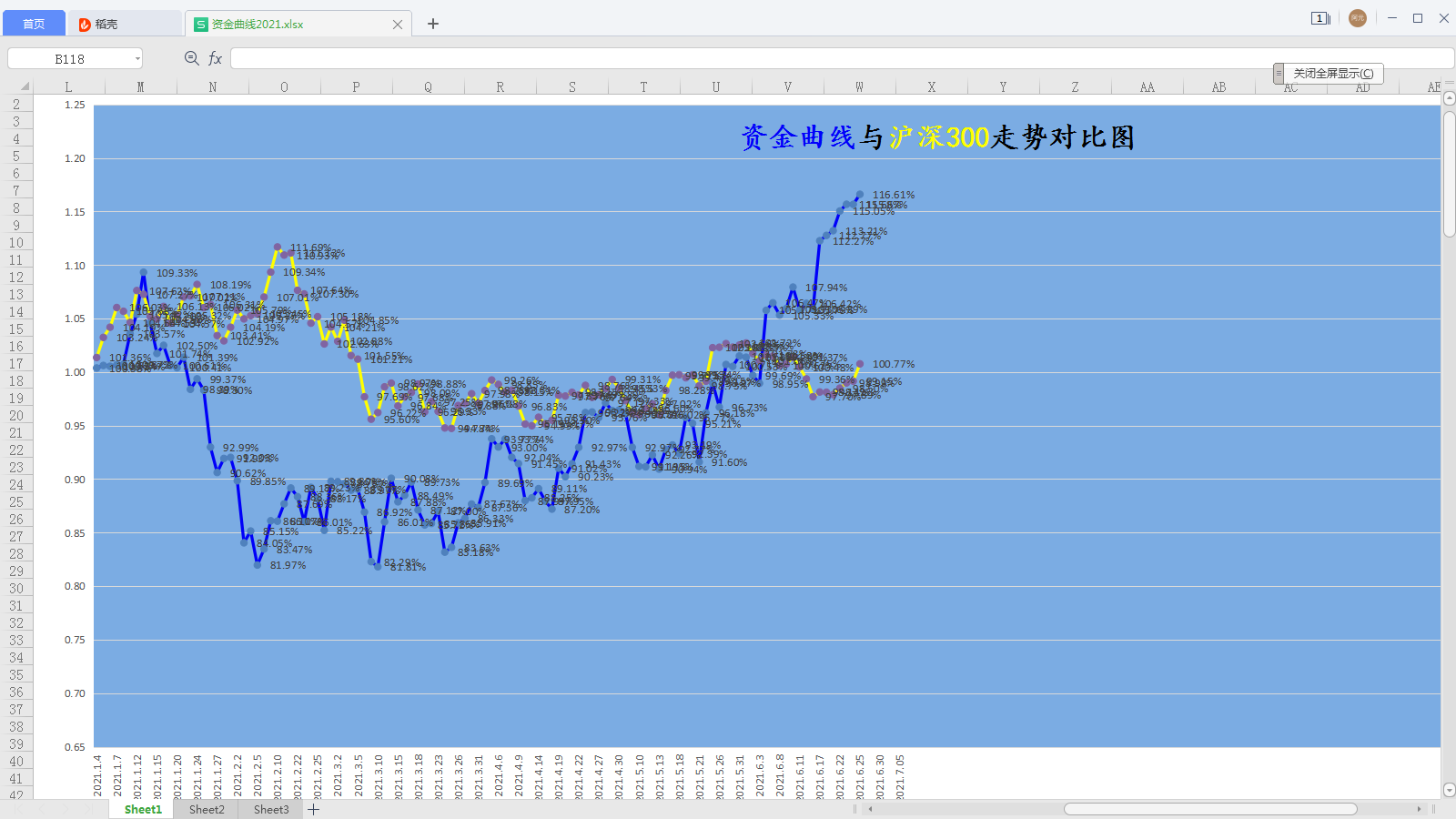
Task: Click the 关闭全屏显示(C) button
Action: [x=1333, y=73]
